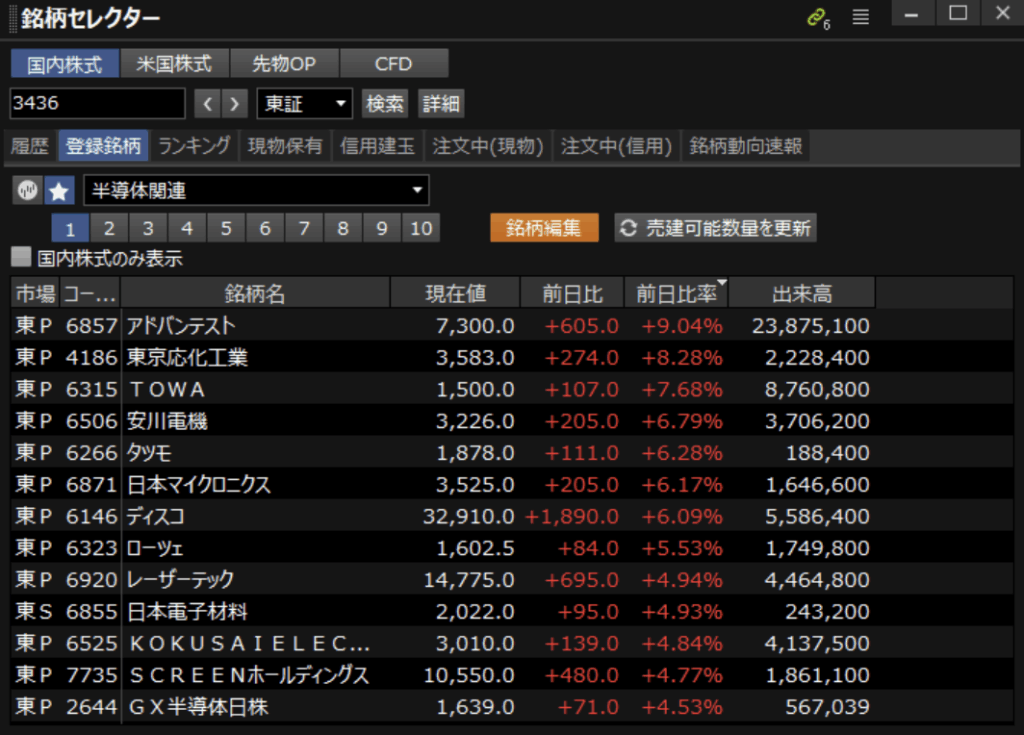Open the 登録銘柄 tab
Screen dimensions: 1024x735
103,146
